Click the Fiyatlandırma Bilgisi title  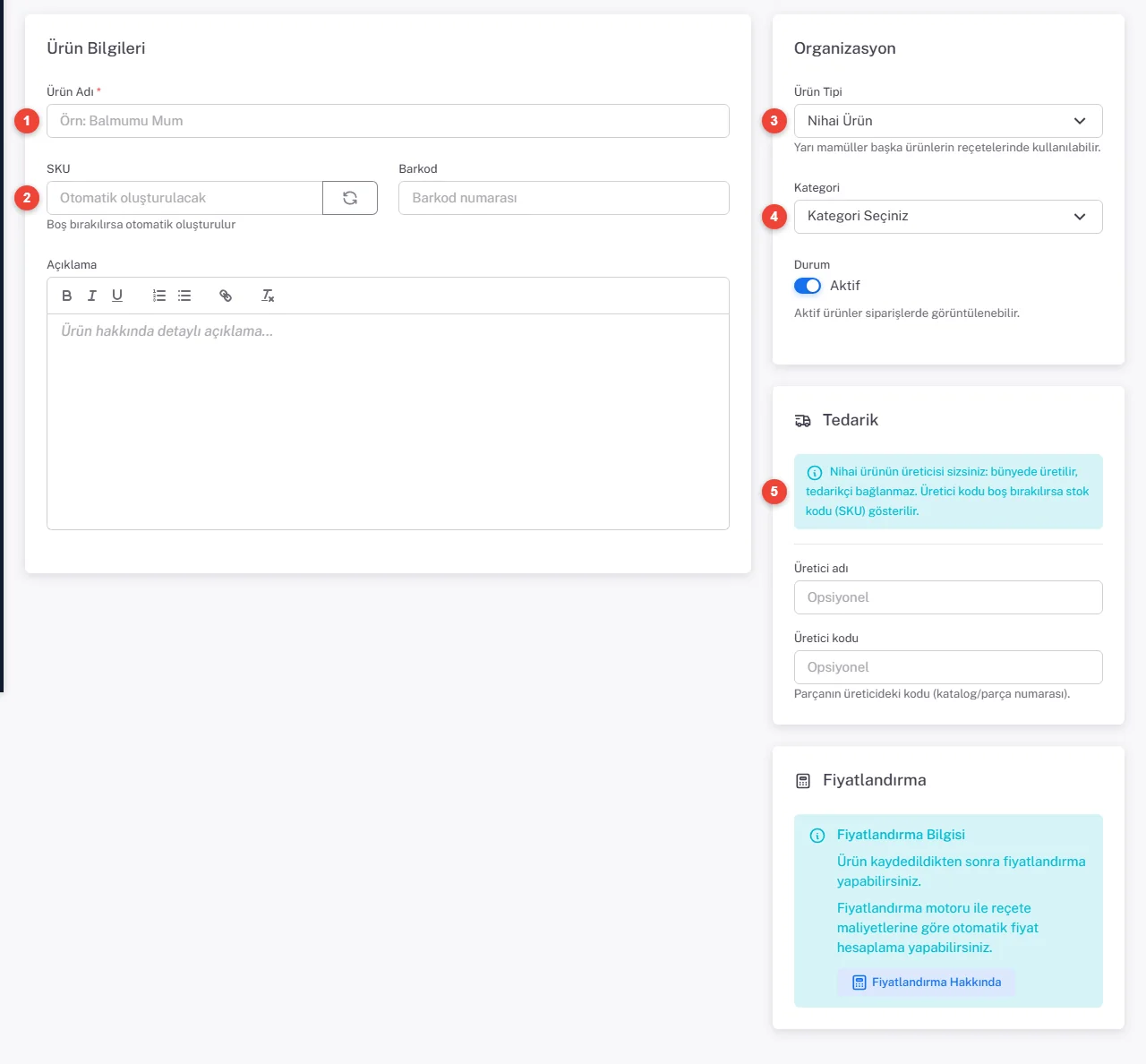click(901, 835)
